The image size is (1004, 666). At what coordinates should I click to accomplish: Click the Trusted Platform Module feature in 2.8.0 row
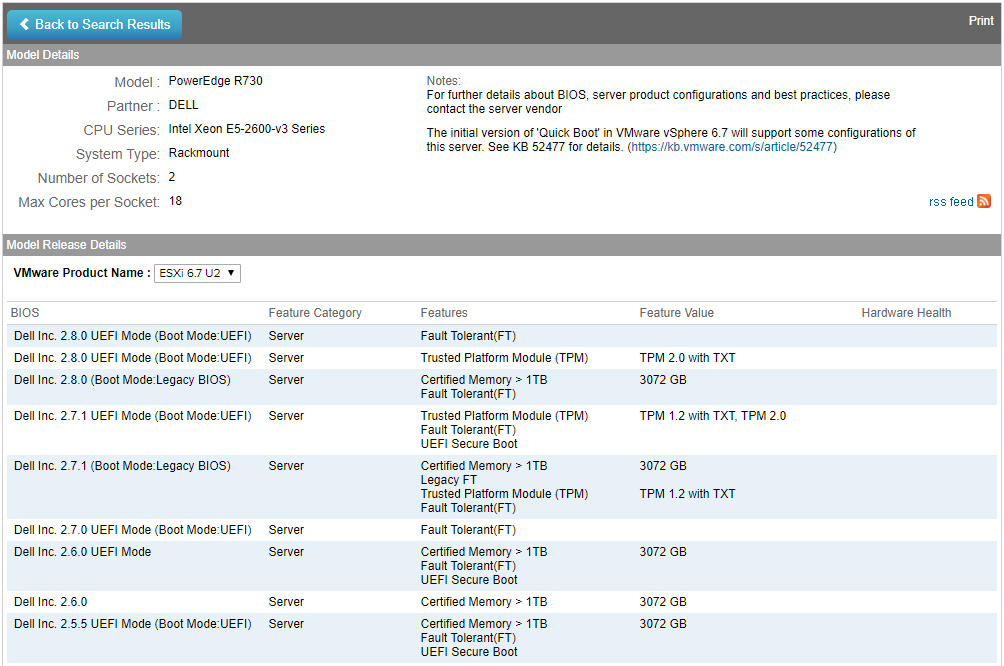tap(505, 357)
